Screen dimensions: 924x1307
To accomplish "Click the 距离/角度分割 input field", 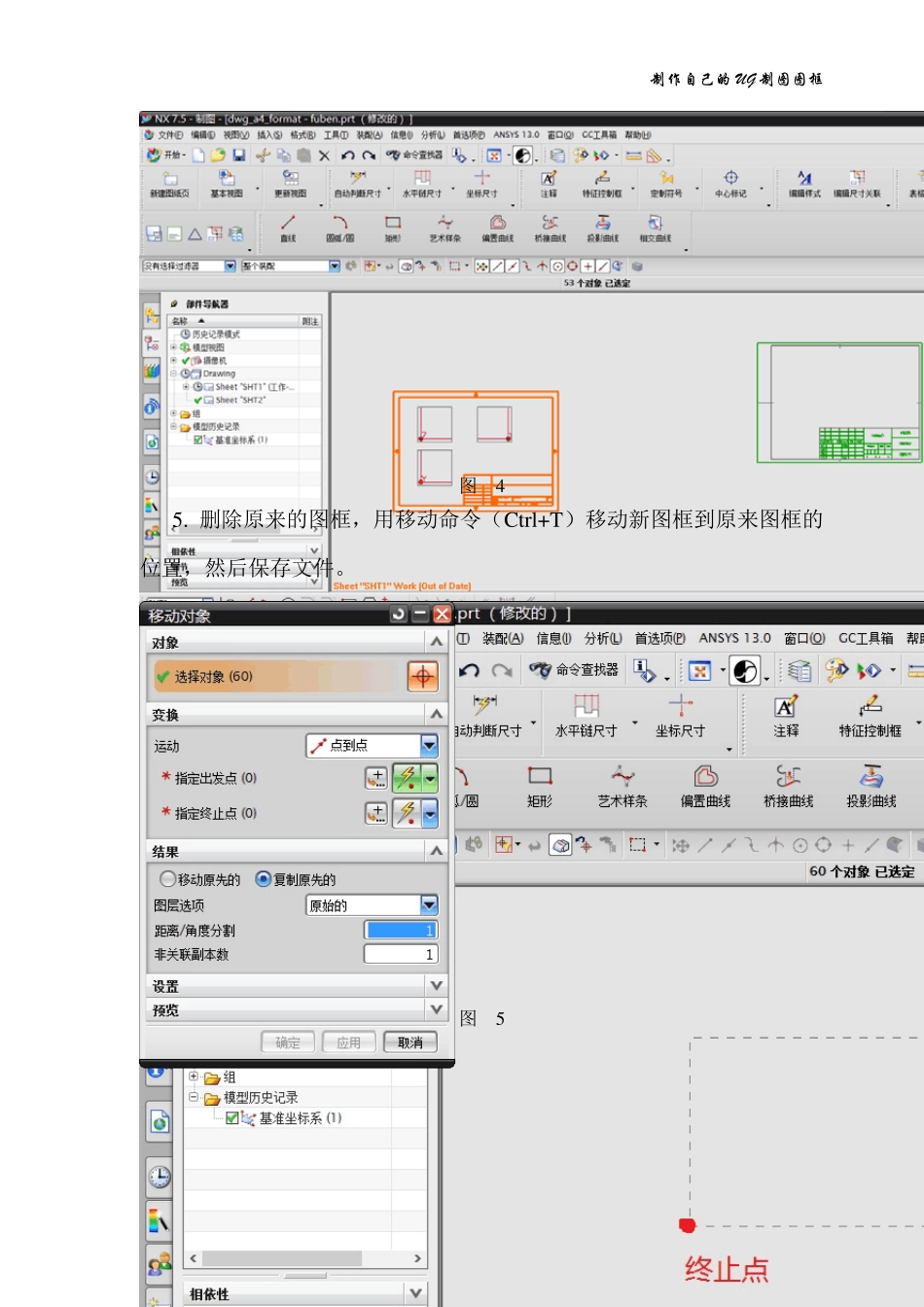I will 401,930.
